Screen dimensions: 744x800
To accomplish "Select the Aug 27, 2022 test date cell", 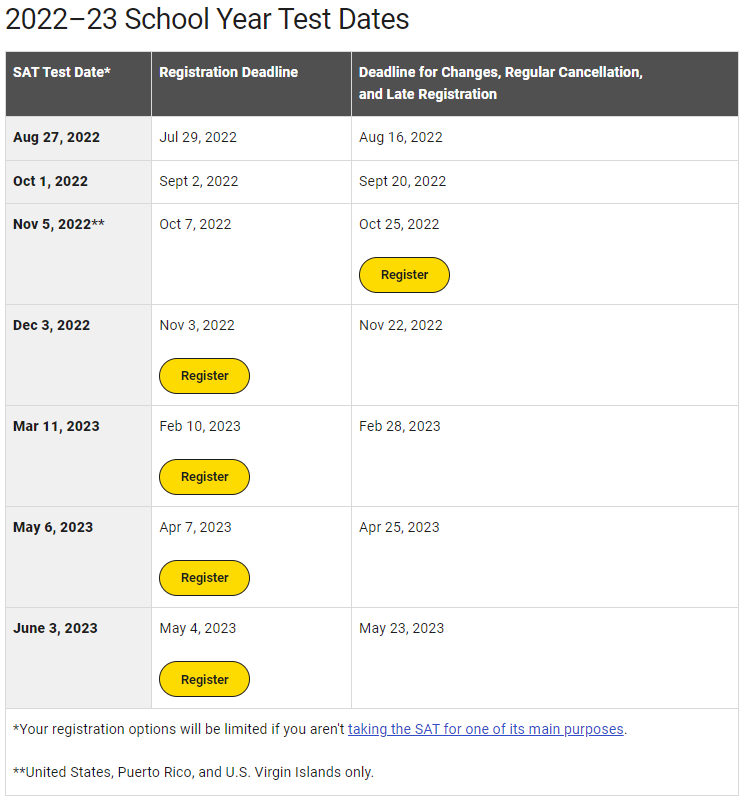I will tap(79, 138).
